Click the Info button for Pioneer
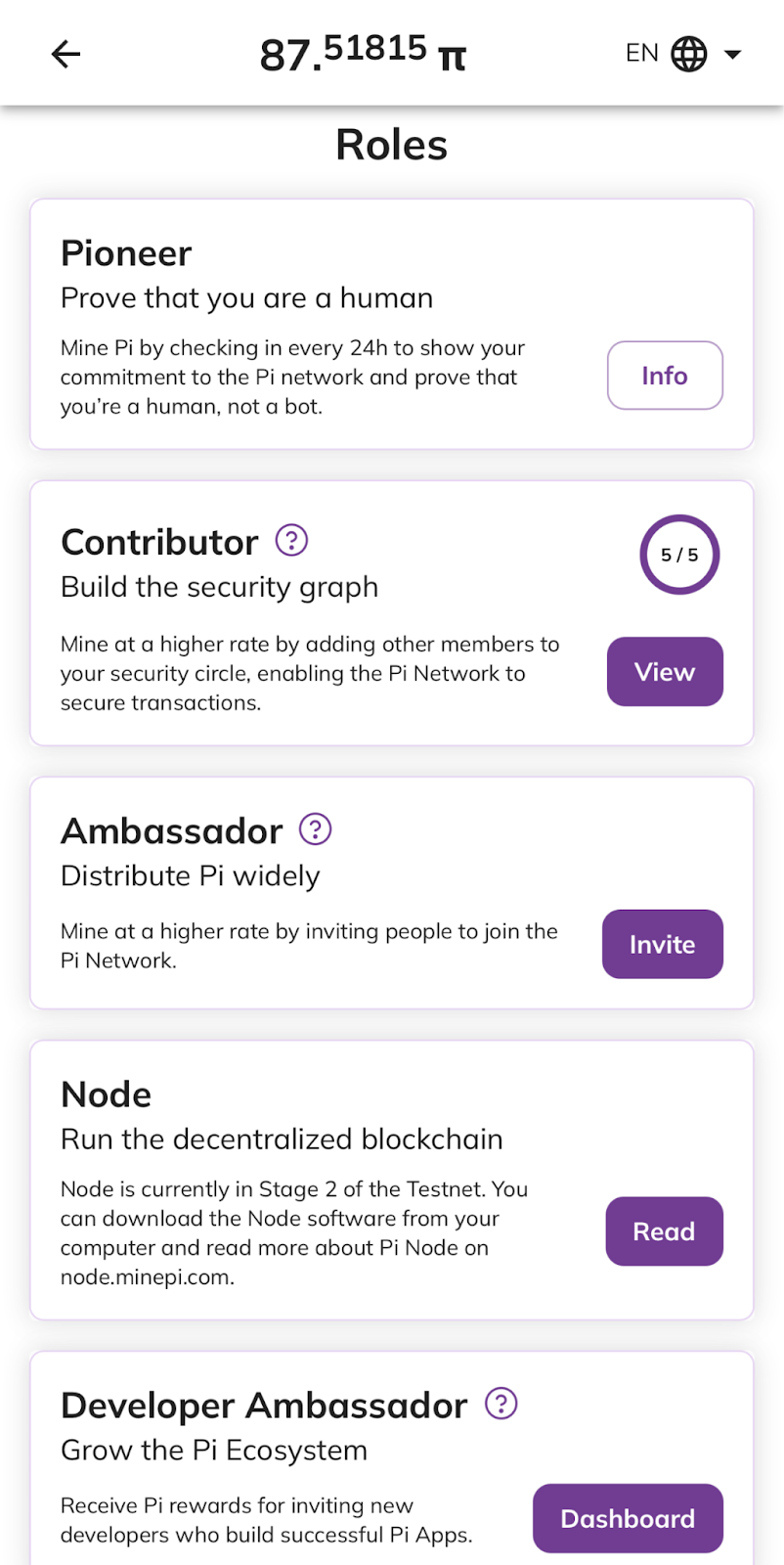This screenshot has width=784, height=1565. tap(665, 376)
